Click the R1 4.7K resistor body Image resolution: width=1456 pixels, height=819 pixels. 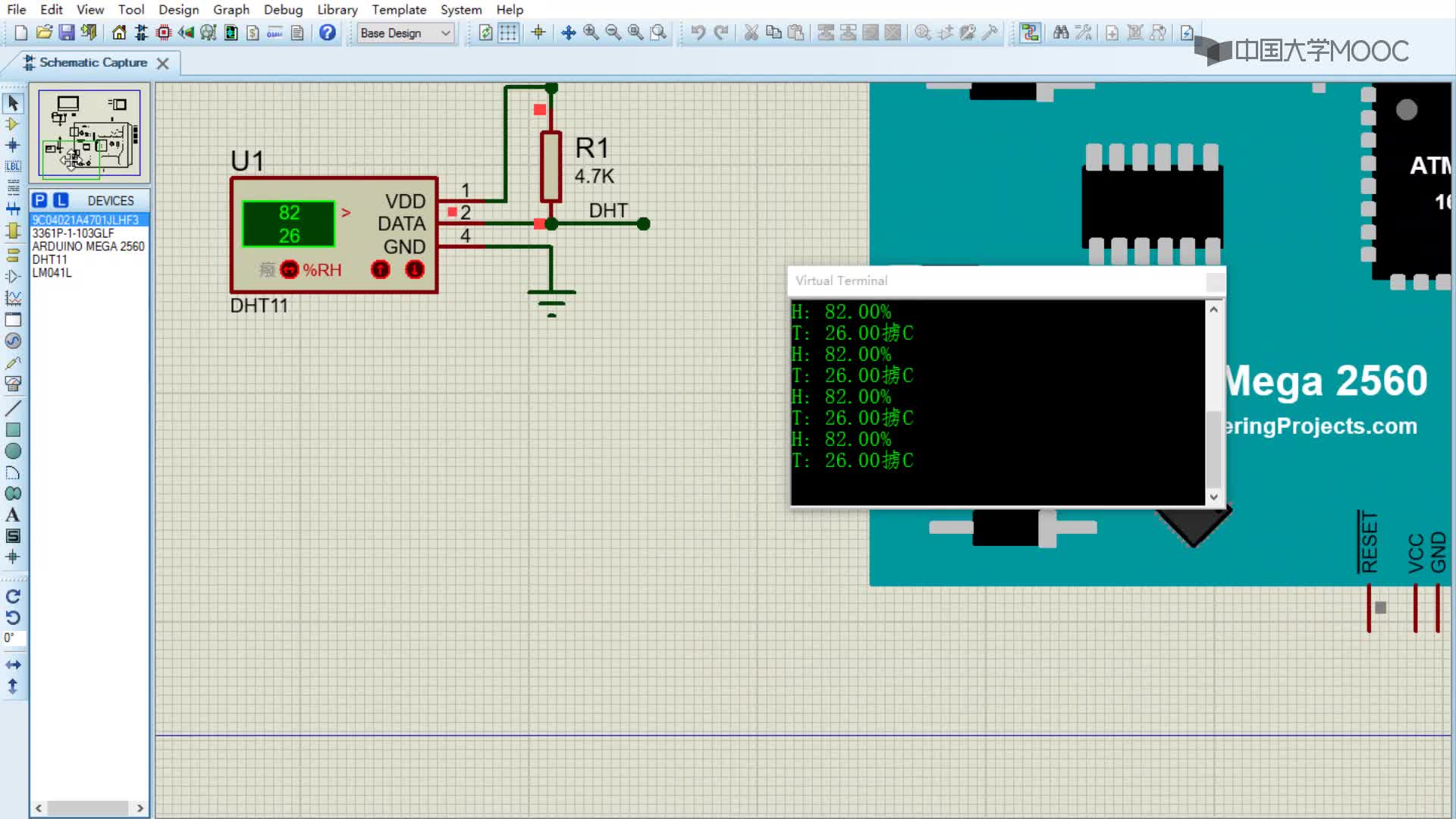[x=551, y=166]
